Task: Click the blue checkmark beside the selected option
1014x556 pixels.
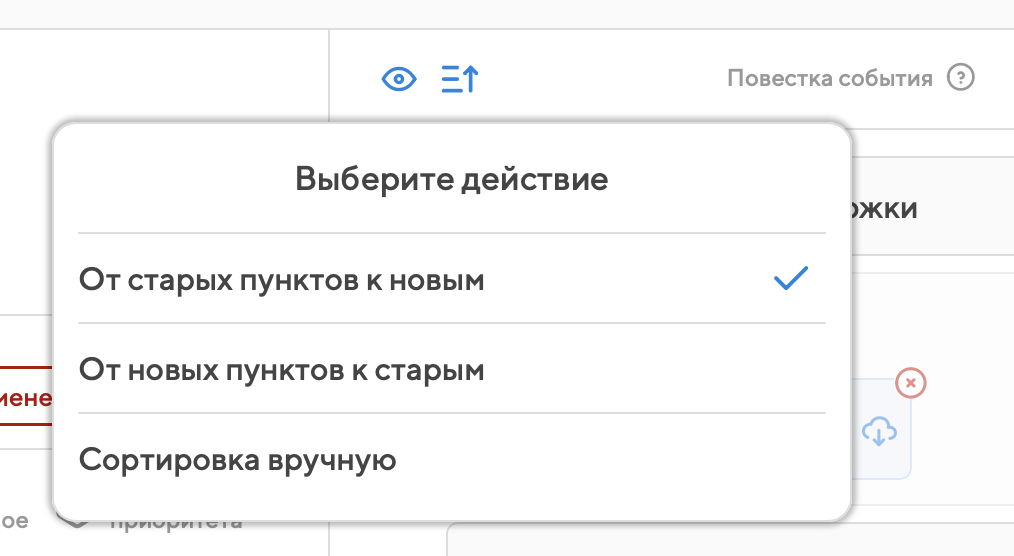Action: pos(790,279)
